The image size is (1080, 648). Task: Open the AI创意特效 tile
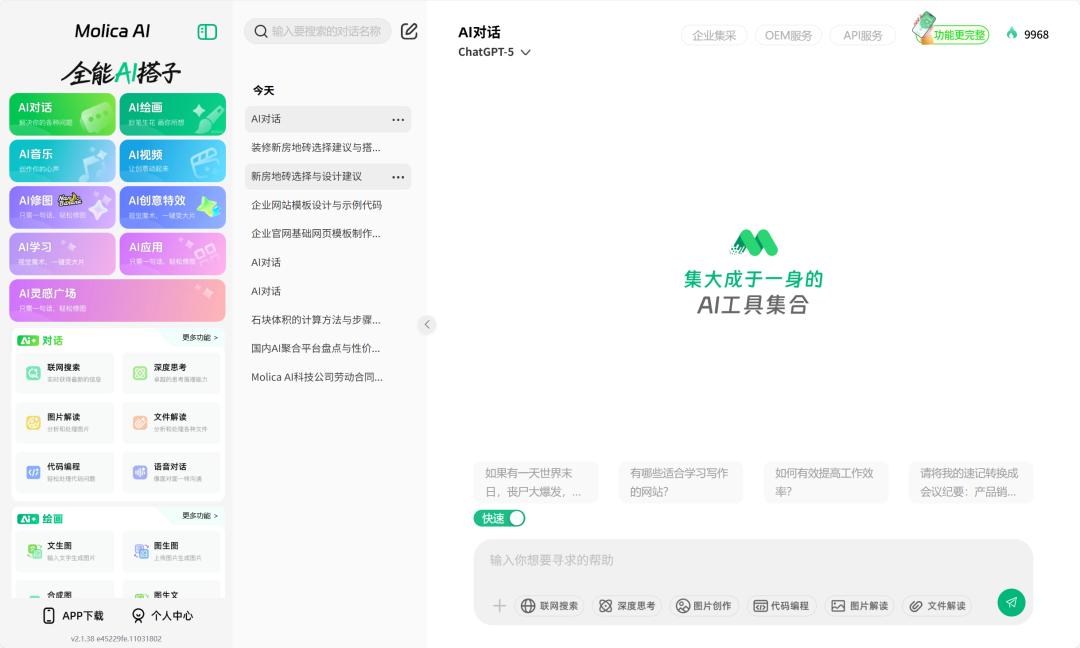click(172, 207)
